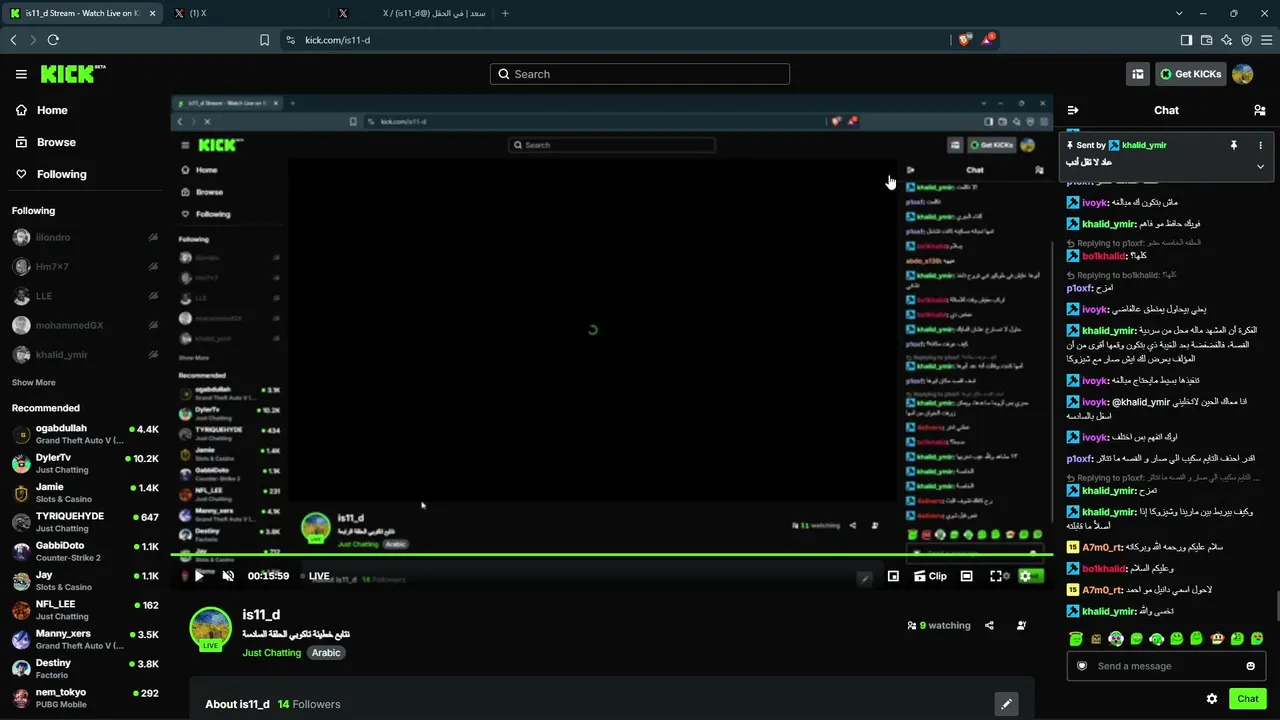Open the emoji picker in message box

coord(1250,666)
